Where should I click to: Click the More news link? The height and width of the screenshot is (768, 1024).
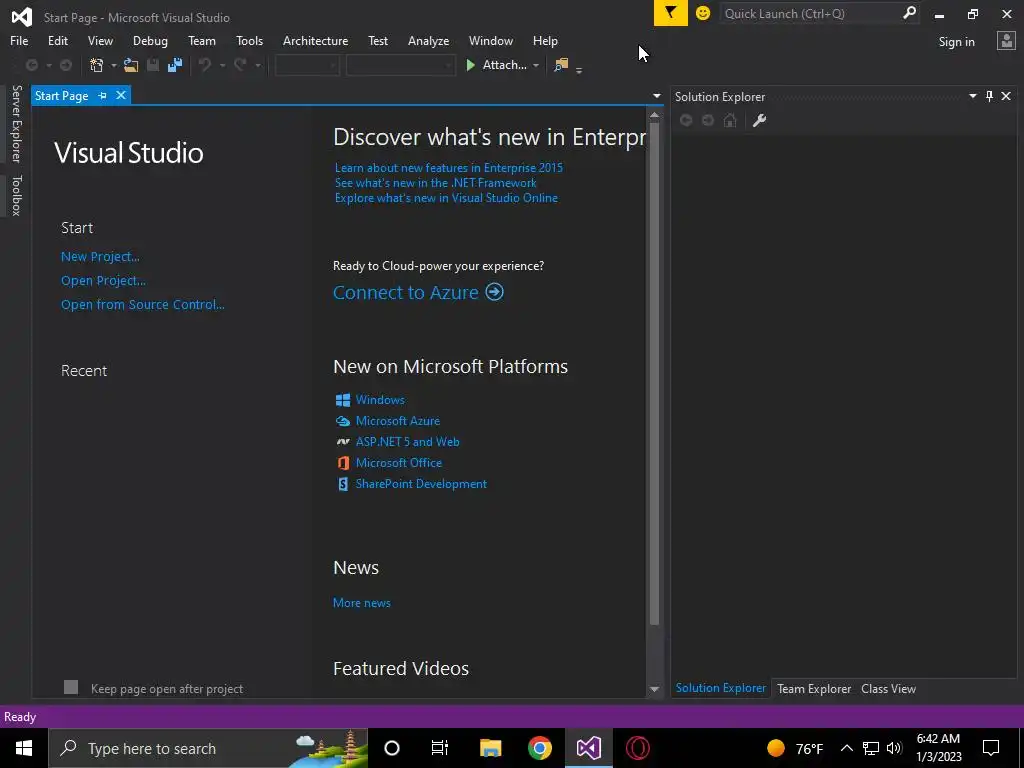(x=362, y=603)
